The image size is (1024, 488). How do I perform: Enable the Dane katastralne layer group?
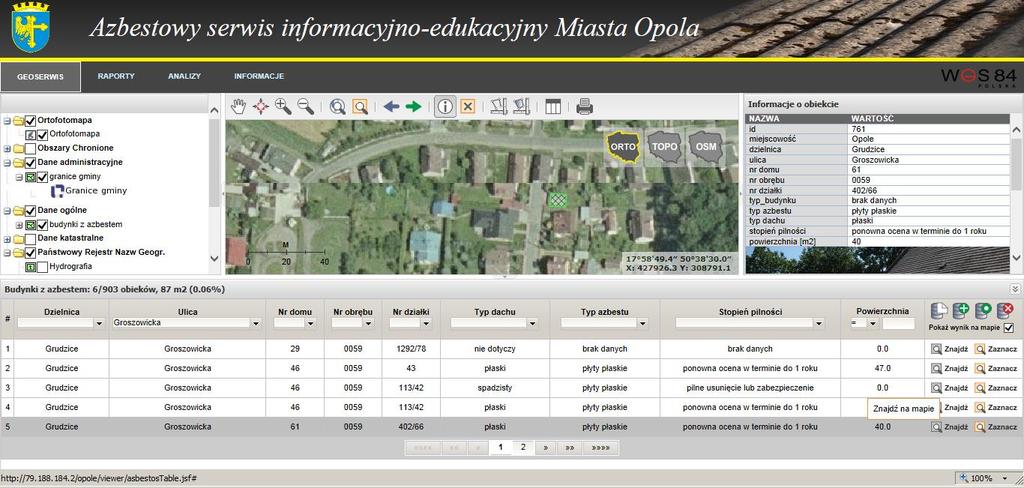coord(30,239)
